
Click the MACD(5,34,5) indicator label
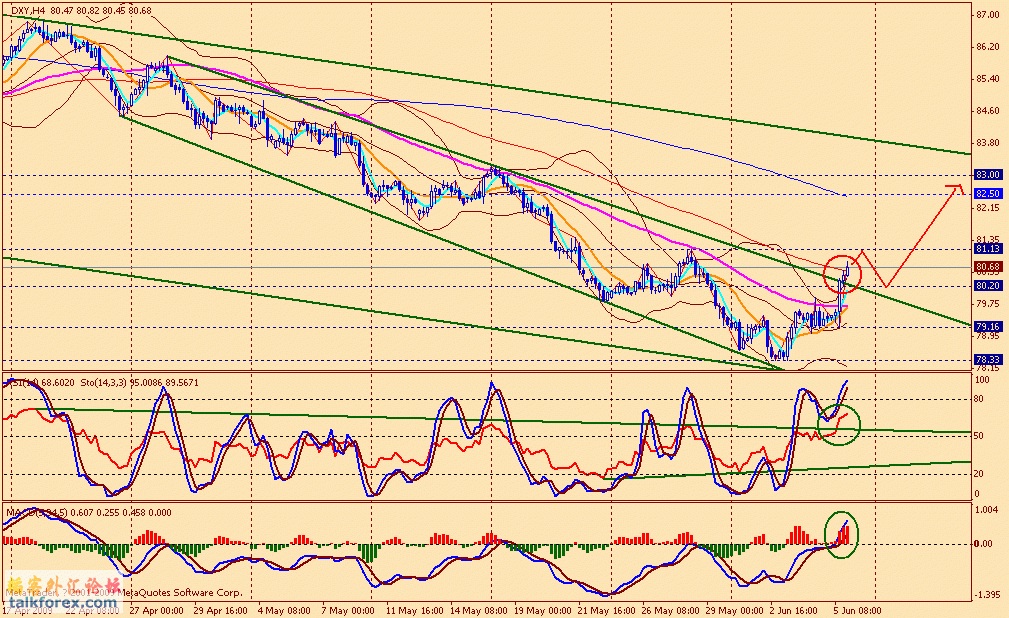click(x=37, y=513)
